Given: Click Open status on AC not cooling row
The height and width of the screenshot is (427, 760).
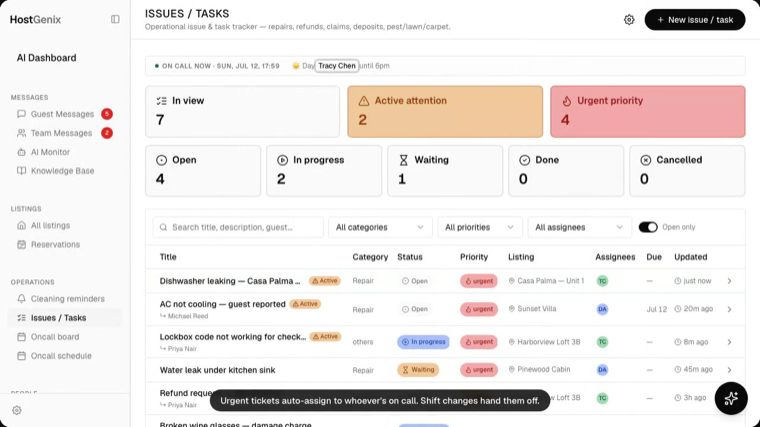Looking at the screenshot, I should click(414, 309).
